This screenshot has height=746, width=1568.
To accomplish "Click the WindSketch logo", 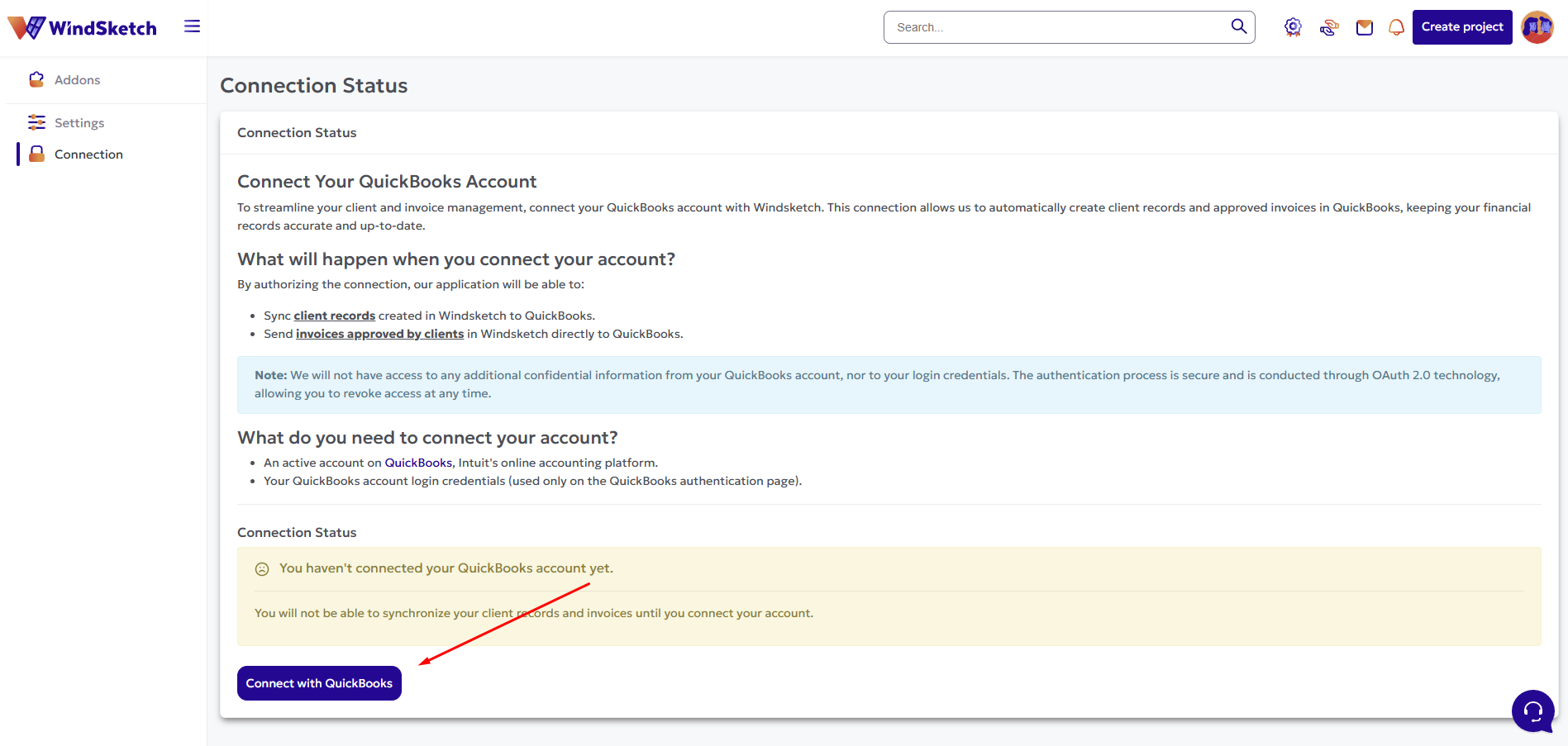I will (x=82, y=28).
